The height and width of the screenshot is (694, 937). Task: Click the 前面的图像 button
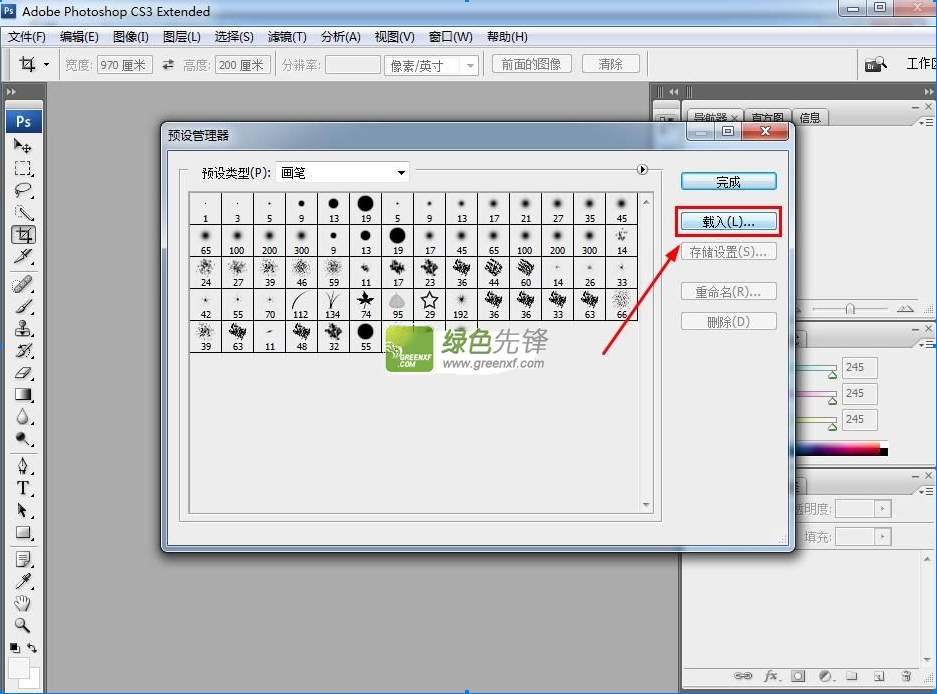(531, 64)
